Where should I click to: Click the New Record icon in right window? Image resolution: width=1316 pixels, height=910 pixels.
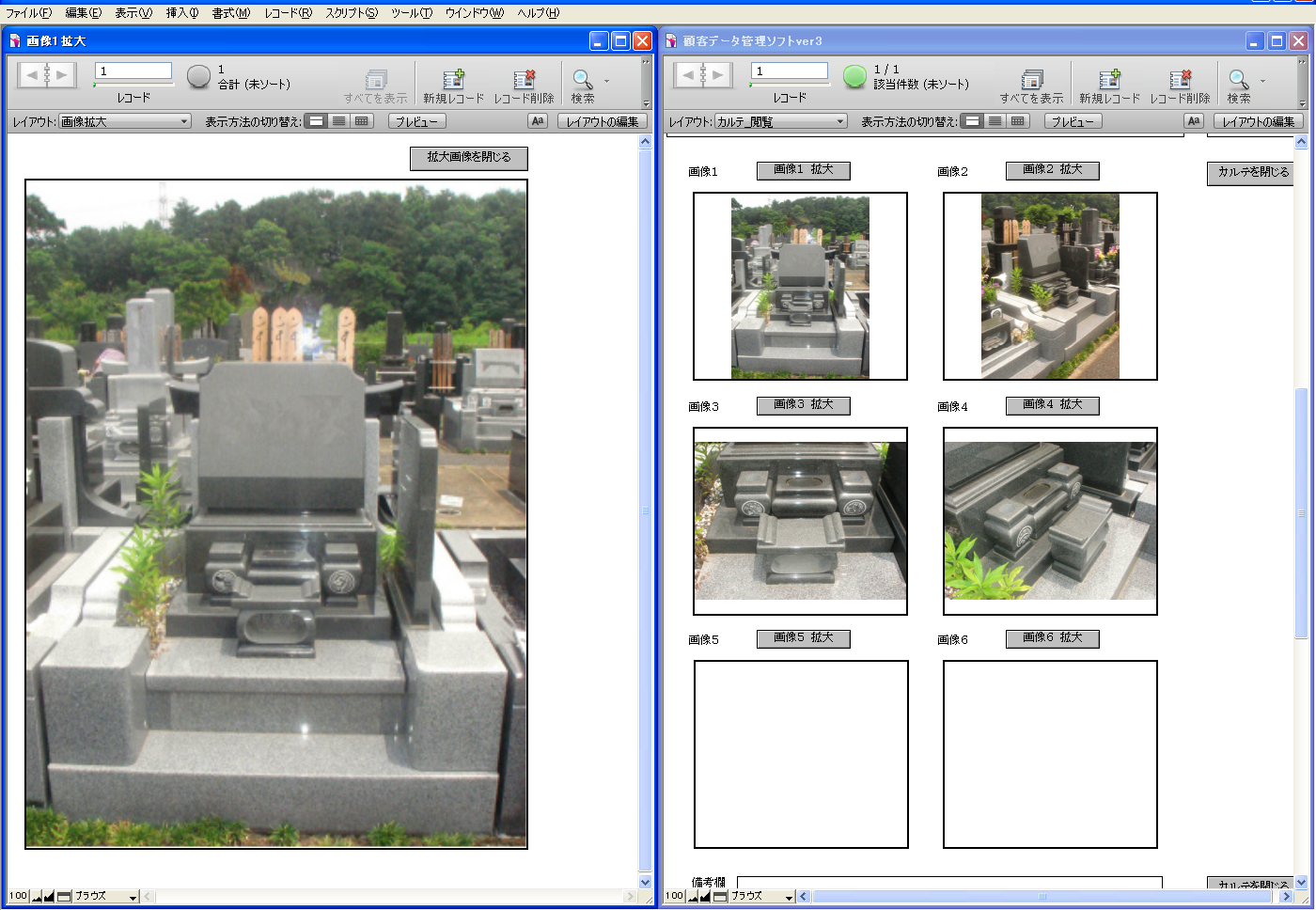[1109, 79]
